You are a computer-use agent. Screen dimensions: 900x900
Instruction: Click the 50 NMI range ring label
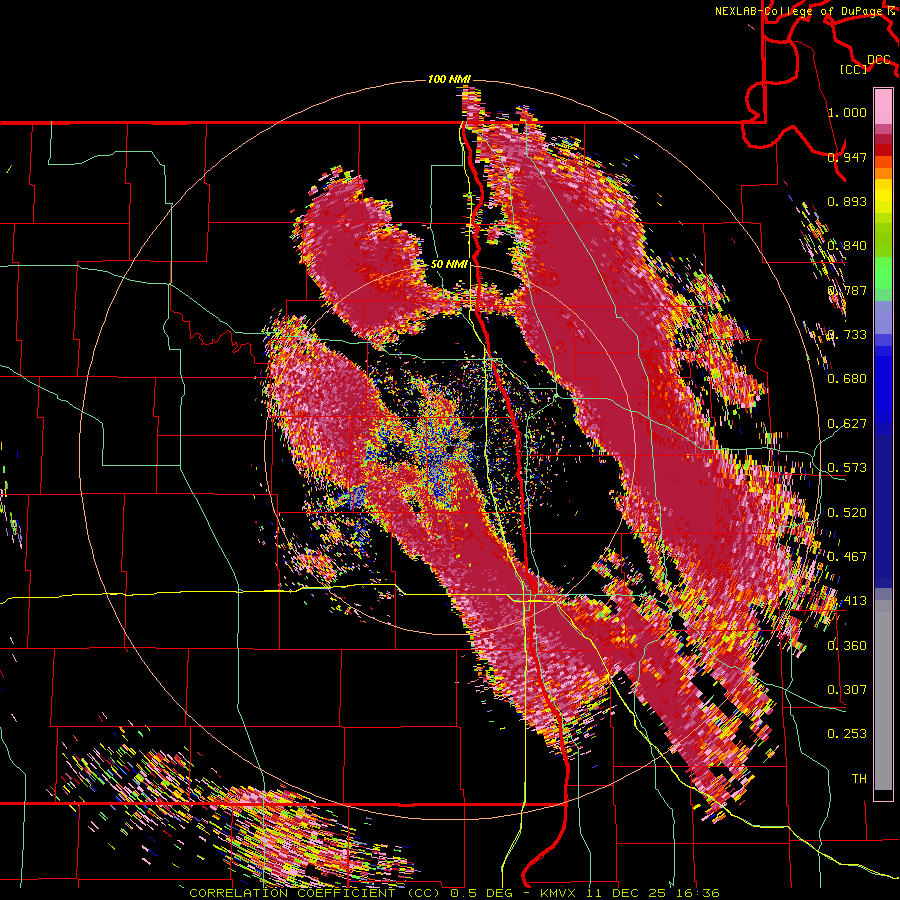click(x=449, y=264)
